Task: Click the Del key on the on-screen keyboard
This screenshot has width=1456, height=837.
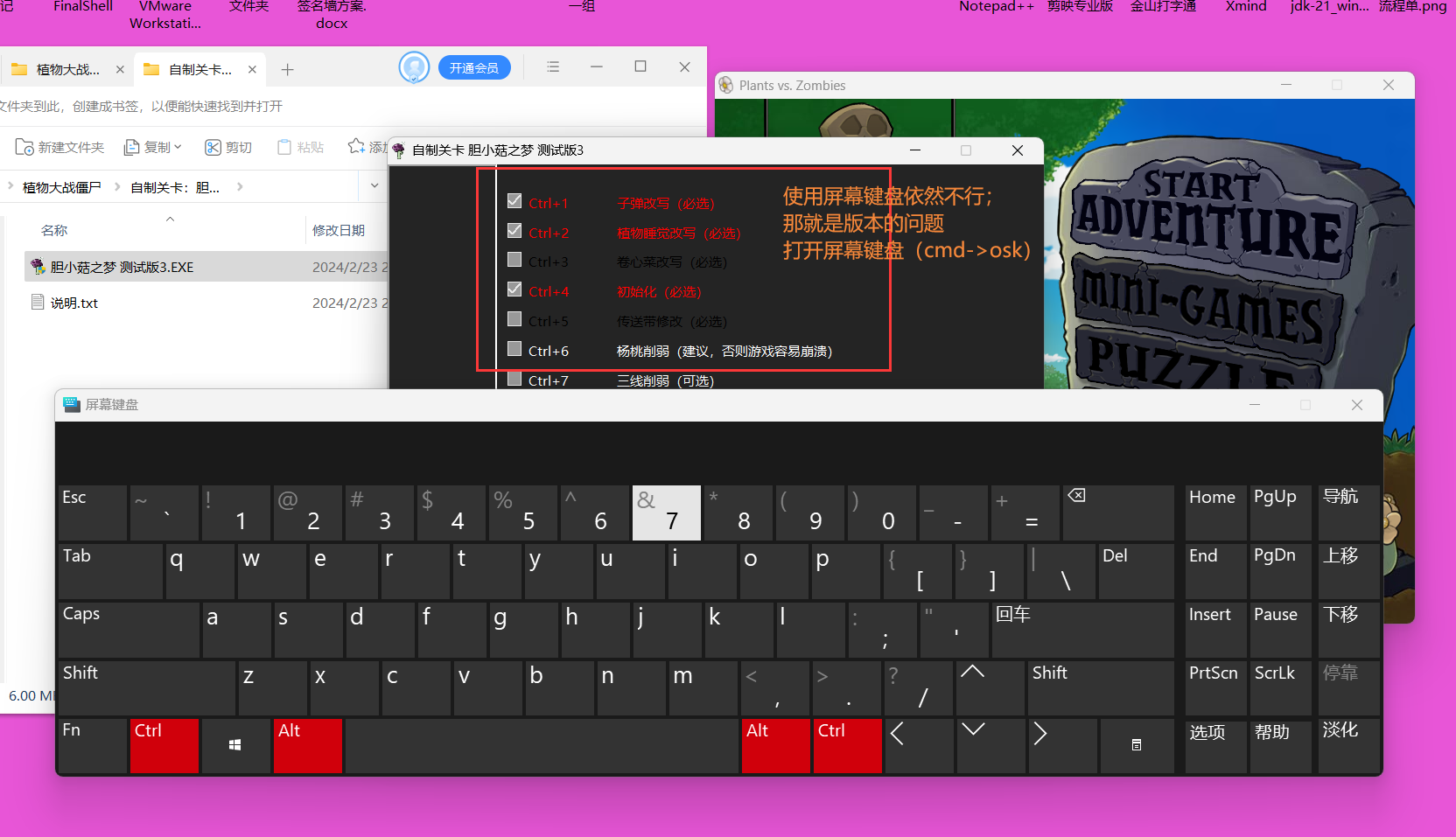Action: click(x=1136, y=570)
